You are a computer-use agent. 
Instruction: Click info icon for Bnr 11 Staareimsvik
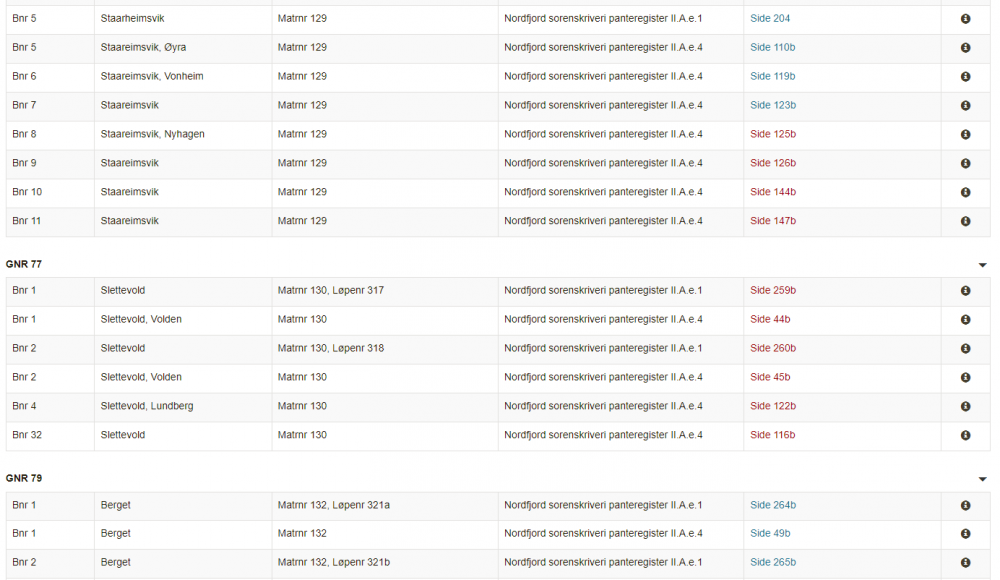pos(965,221)
